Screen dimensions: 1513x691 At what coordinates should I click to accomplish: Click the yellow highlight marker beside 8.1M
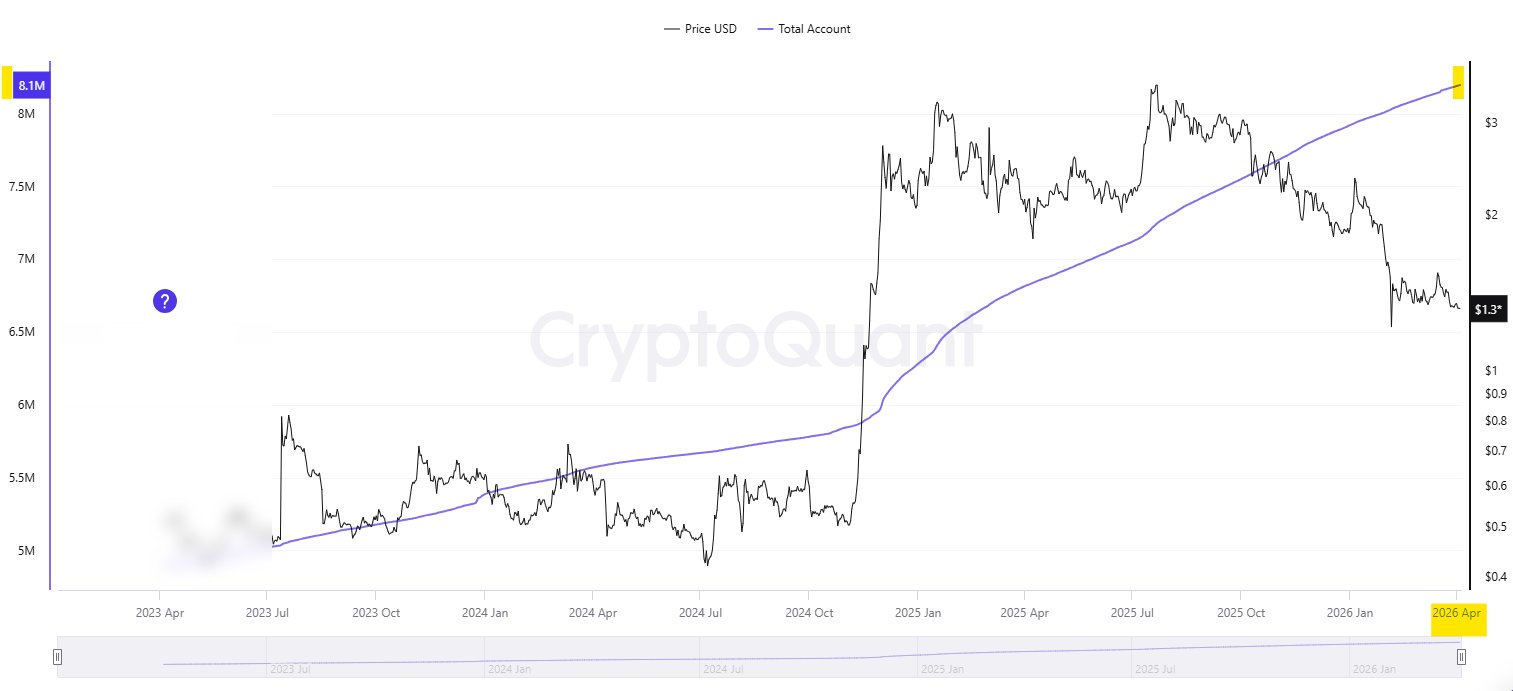pyautogui.click(x=6, y=82)
